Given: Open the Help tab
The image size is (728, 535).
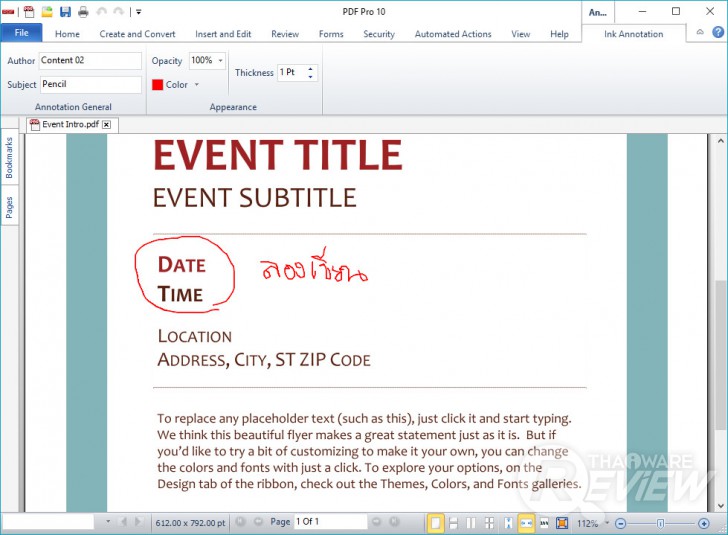Looking at the screenshot, I should (x=559, y=34).
